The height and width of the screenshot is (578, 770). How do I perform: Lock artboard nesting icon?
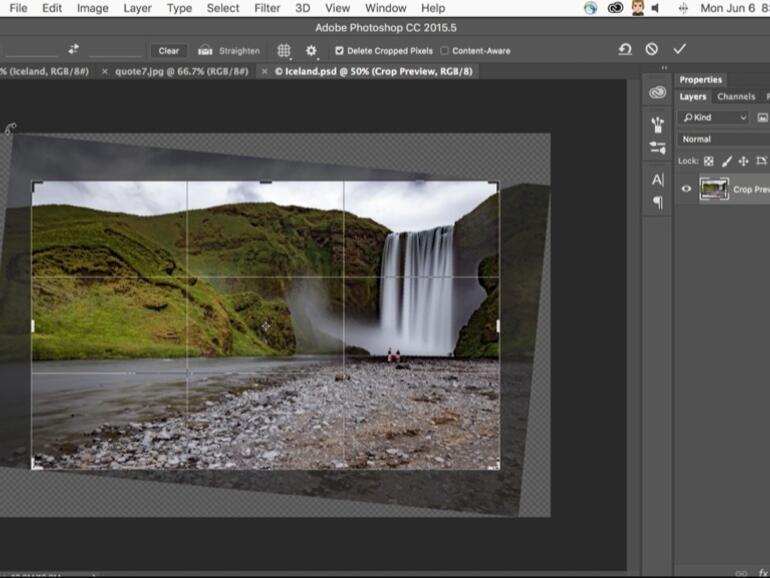click(761, 161)
